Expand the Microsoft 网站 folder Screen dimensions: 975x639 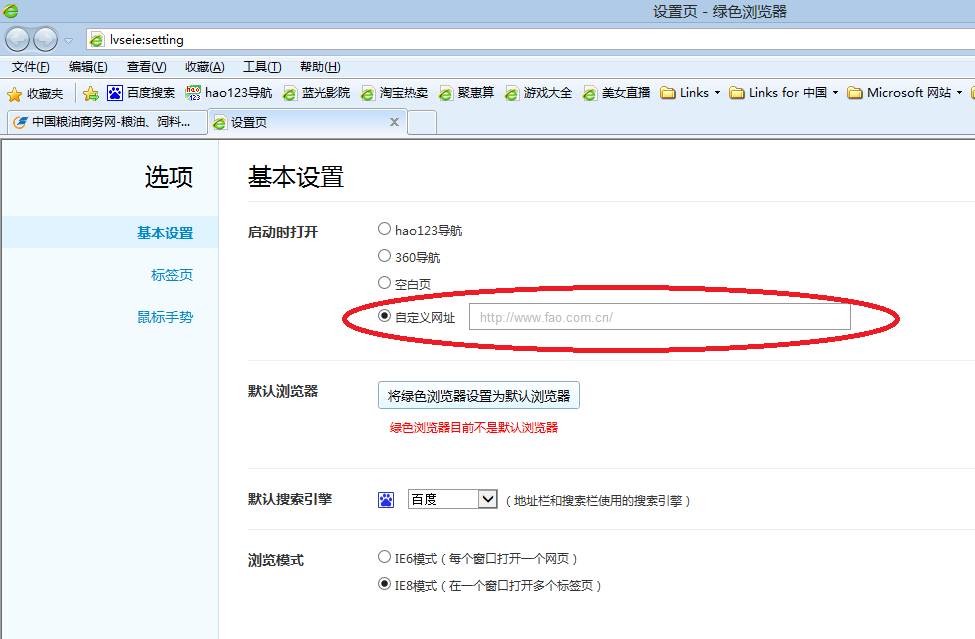tap(905, 93)
